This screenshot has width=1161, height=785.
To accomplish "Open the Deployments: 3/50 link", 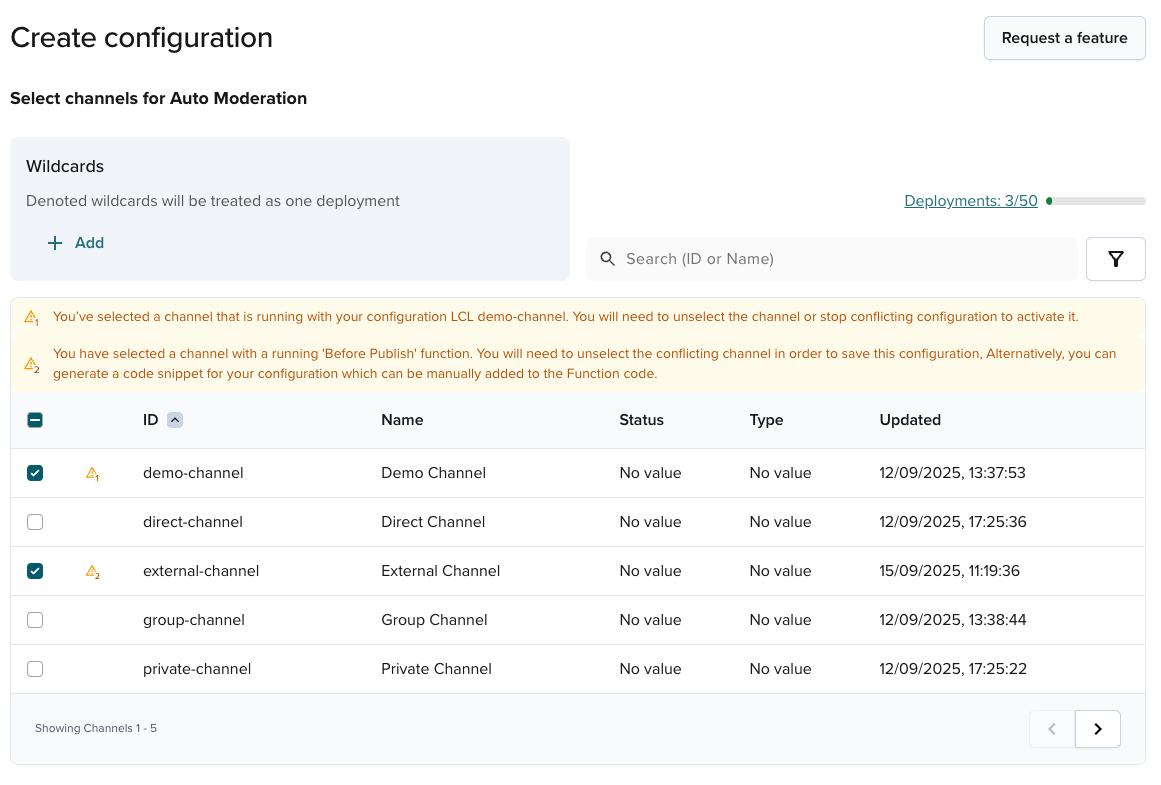I will [971, 200].
